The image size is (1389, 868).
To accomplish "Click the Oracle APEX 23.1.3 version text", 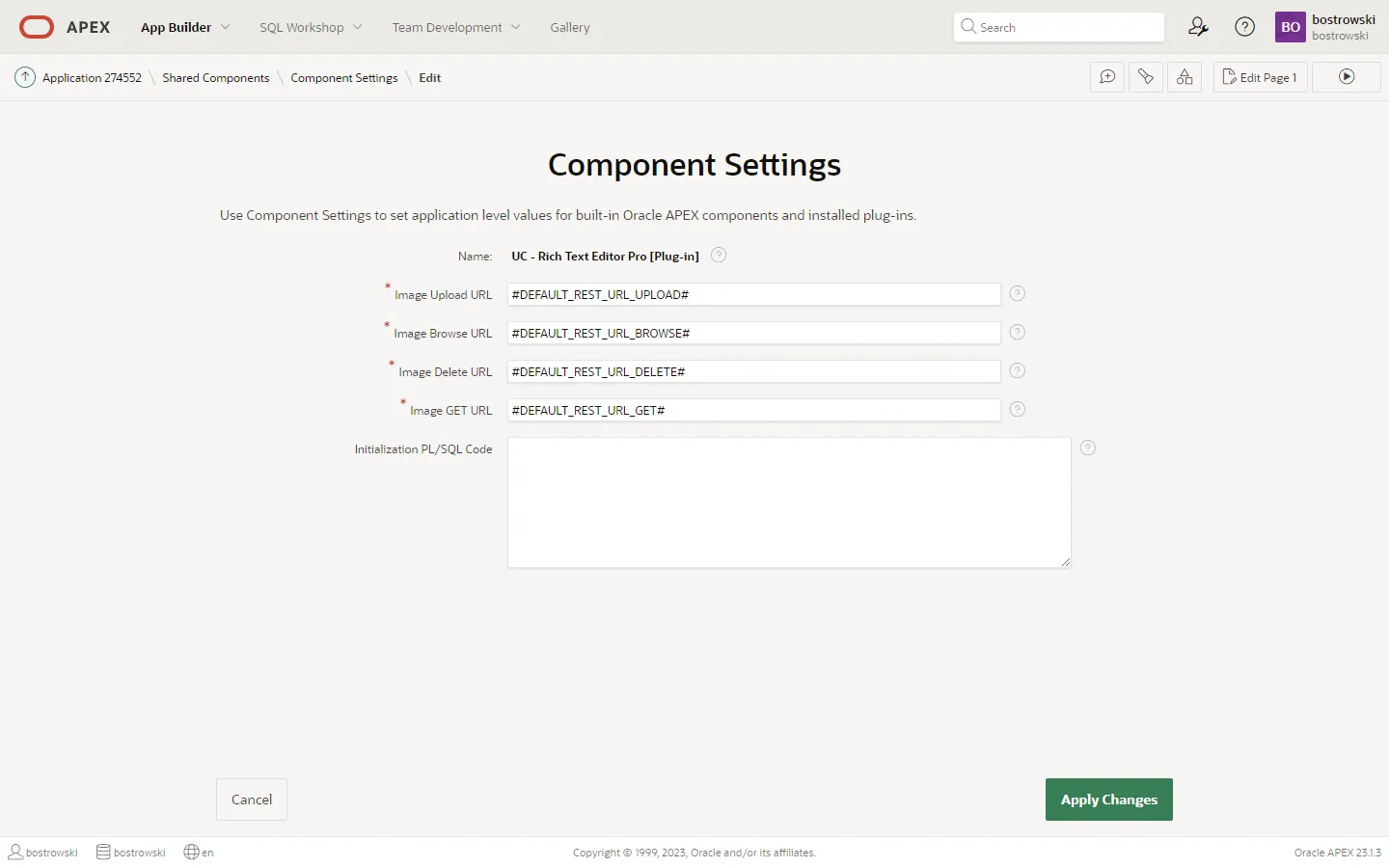I will point(1337,853).
